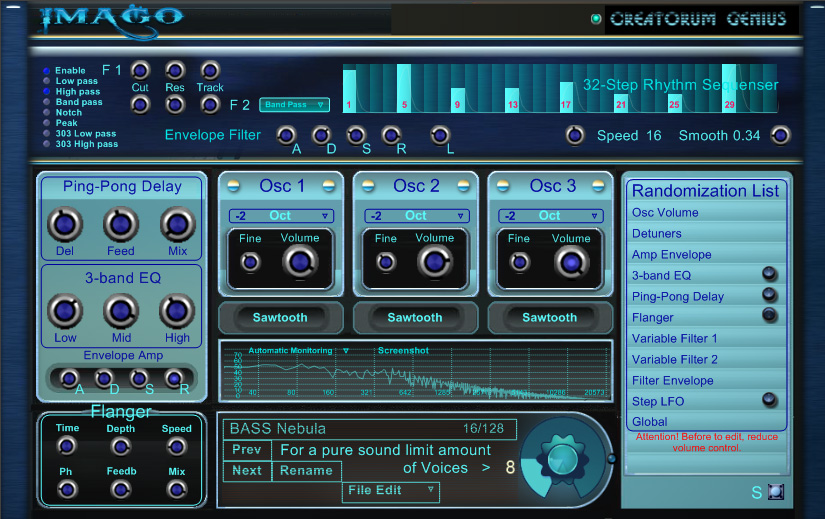The image size is (825, 519).
Task: Select High pass filter type
Action: 47,92
